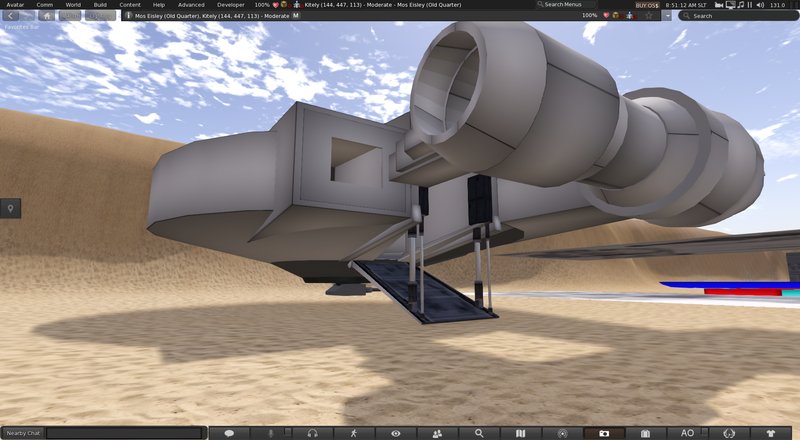Viewport: 800px width, 440px height.
Task: Open the Avatar menu
Action: (15, 5)
